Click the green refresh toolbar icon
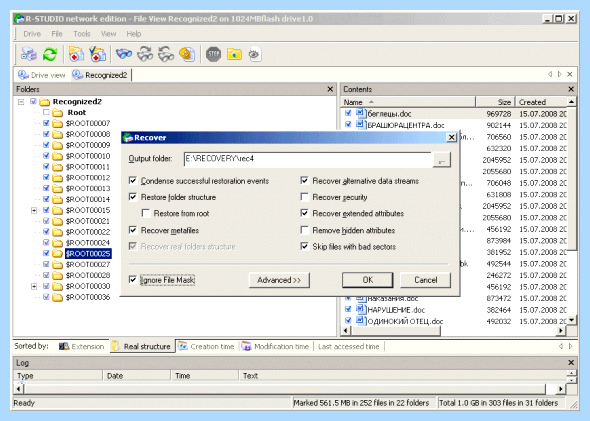The height and width of the screenshot is (421, 590). 50,55
